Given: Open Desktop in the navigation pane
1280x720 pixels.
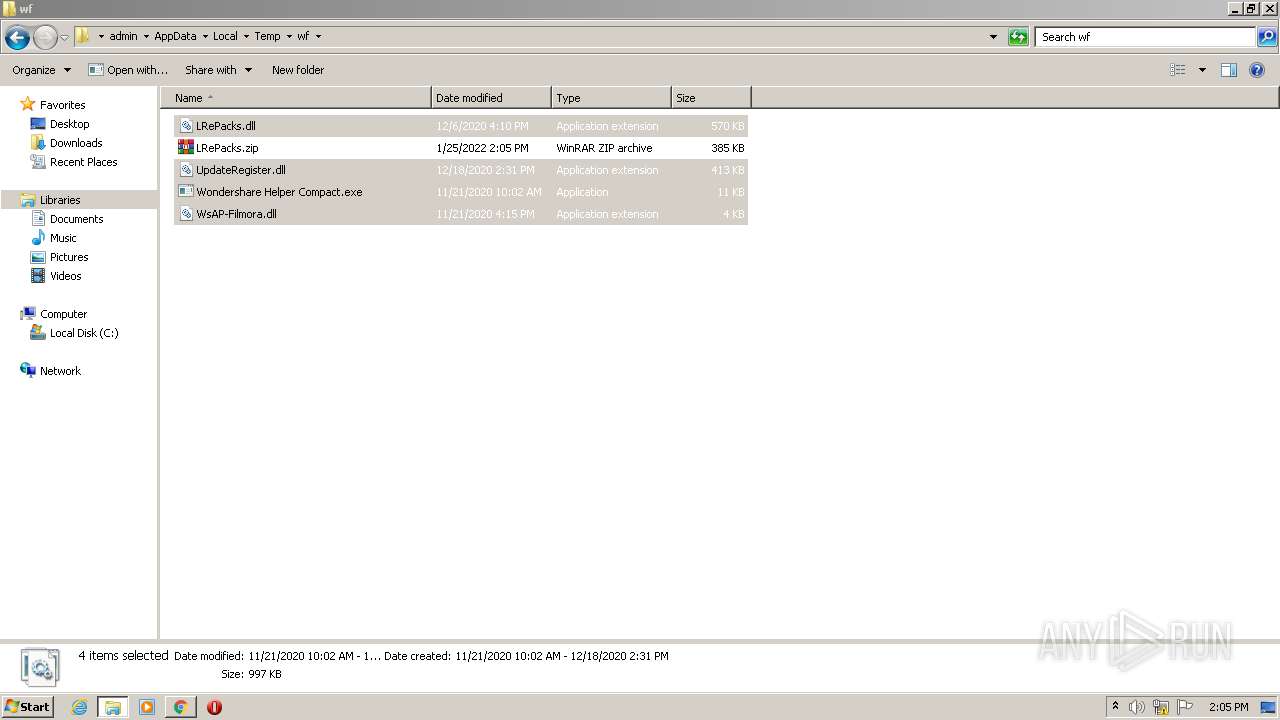Looking at the screenshot, I should tap(69, 124).
